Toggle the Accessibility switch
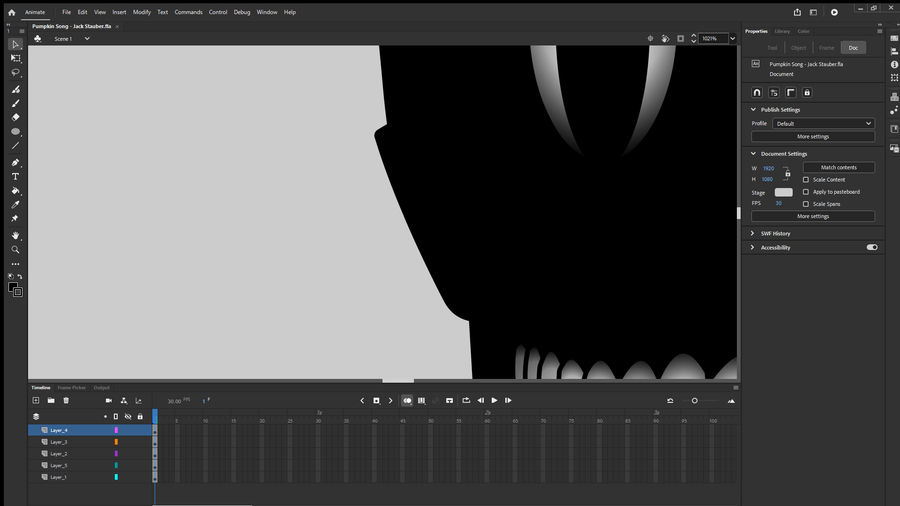 coord(872,247)
